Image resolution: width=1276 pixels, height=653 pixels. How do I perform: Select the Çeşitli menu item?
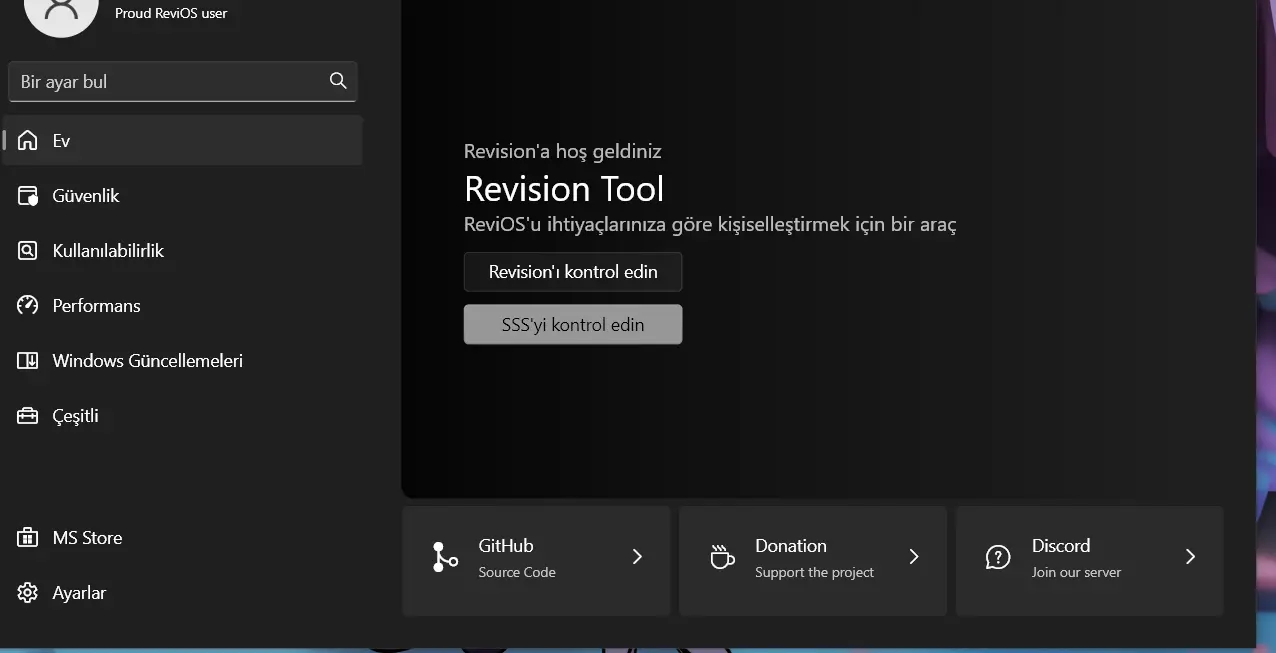click(x=183, y=416)
